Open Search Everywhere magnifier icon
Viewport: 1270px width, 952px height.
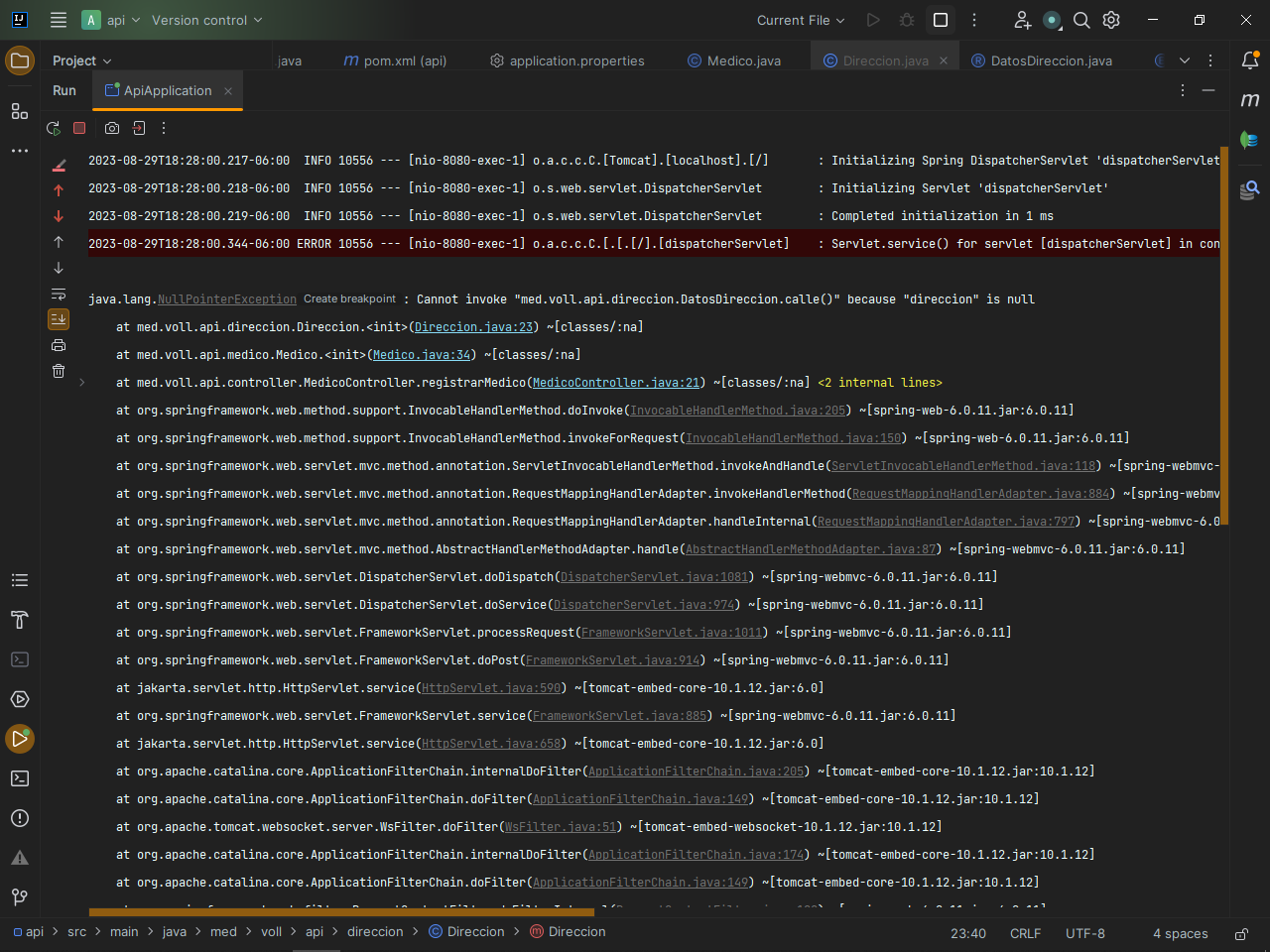(x=1082, y=20)
